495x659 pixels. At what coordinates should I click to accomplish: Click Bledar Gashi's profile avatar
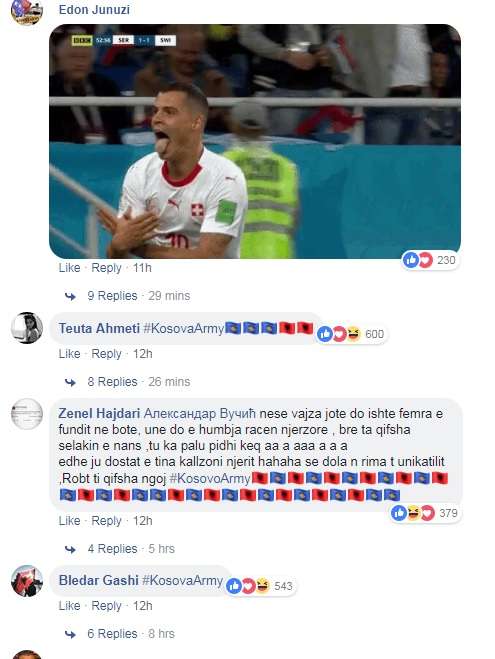pyautogui.click(x=26, y=581)
